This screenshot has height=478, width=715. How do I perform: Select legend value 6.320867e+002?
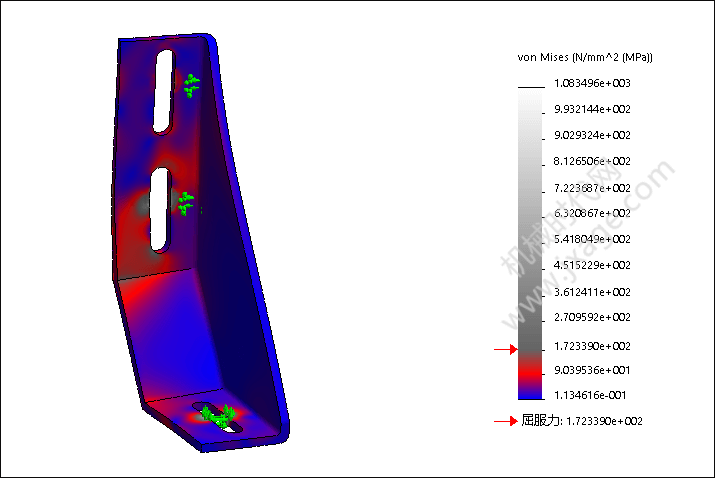pyautogui.click(x=592, y=213)
